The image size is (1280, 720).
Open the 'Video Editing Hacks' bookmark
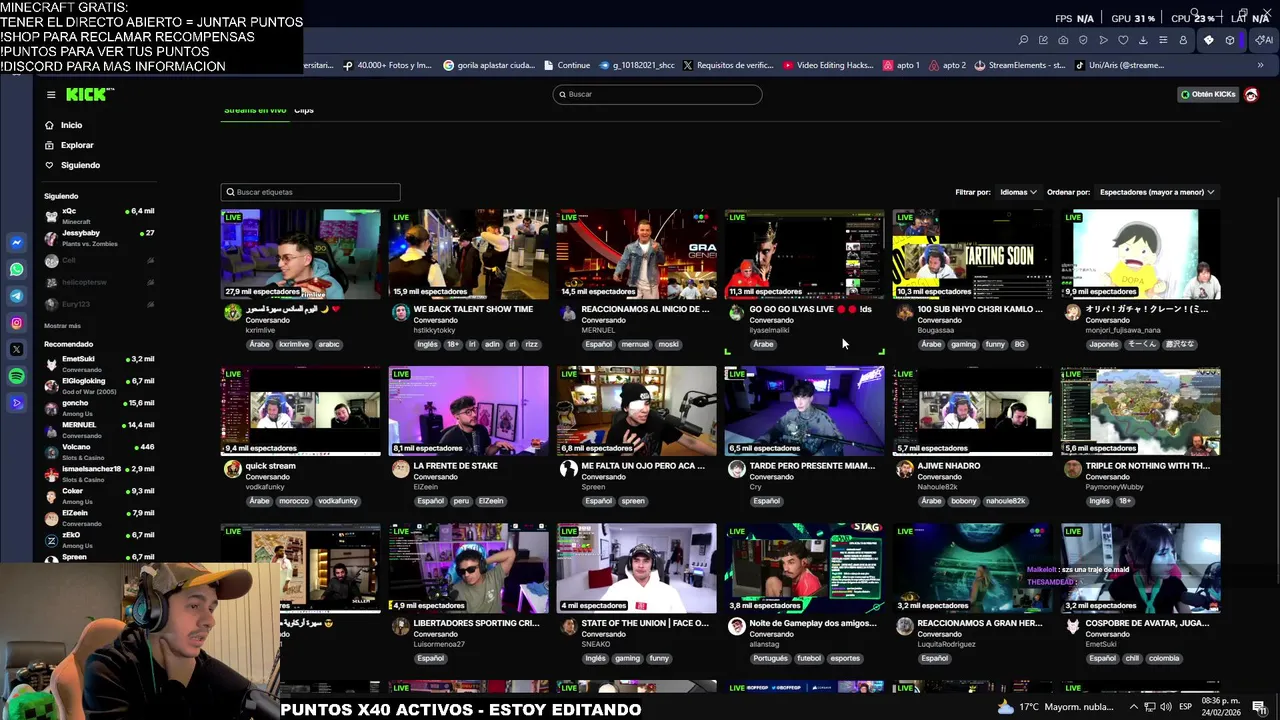[x=829, y=65]
